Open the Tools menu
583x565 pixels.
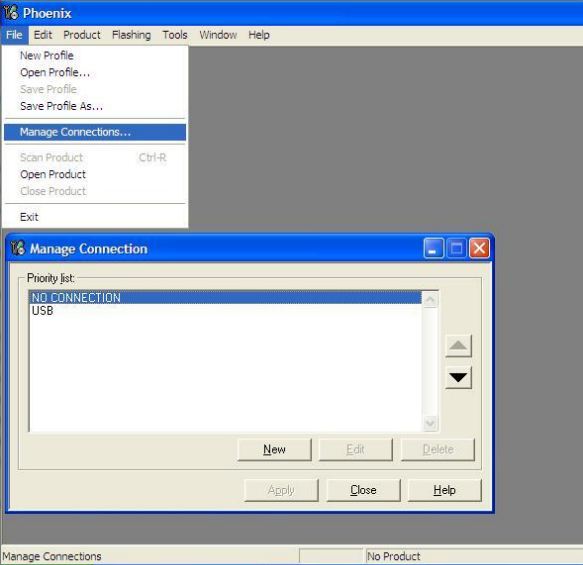click(175, 35)
